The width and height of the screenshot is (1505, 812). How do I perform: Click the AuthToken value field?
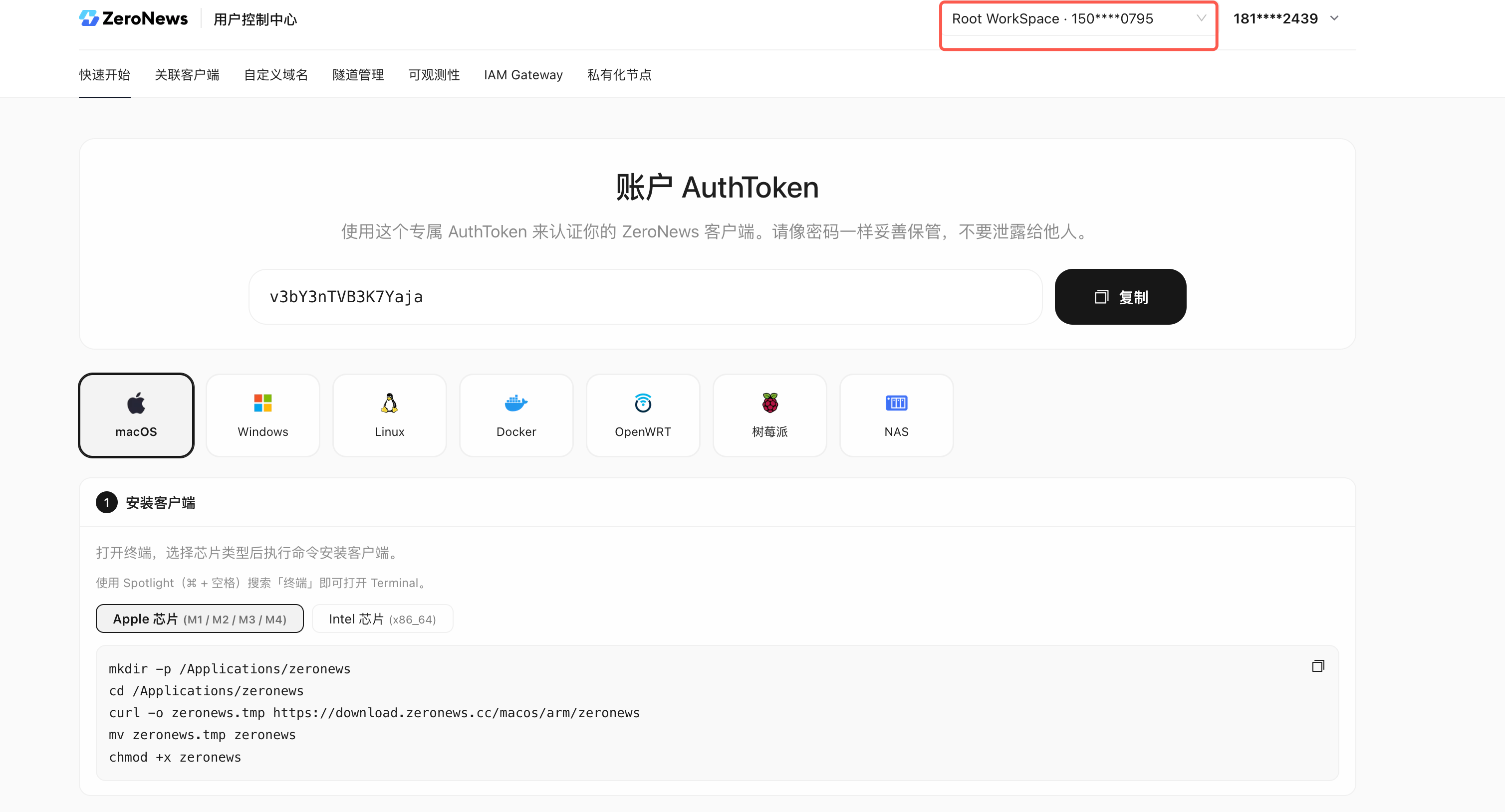point(646,297)
